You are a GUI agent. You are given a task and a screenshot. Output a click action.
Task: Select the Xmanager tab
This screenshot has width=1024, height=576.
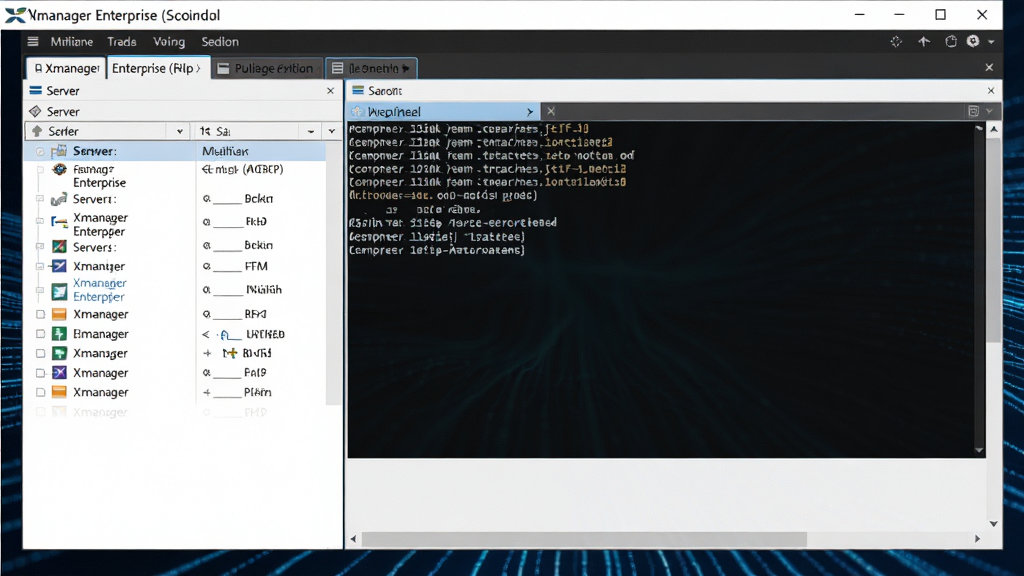point(67,68)
